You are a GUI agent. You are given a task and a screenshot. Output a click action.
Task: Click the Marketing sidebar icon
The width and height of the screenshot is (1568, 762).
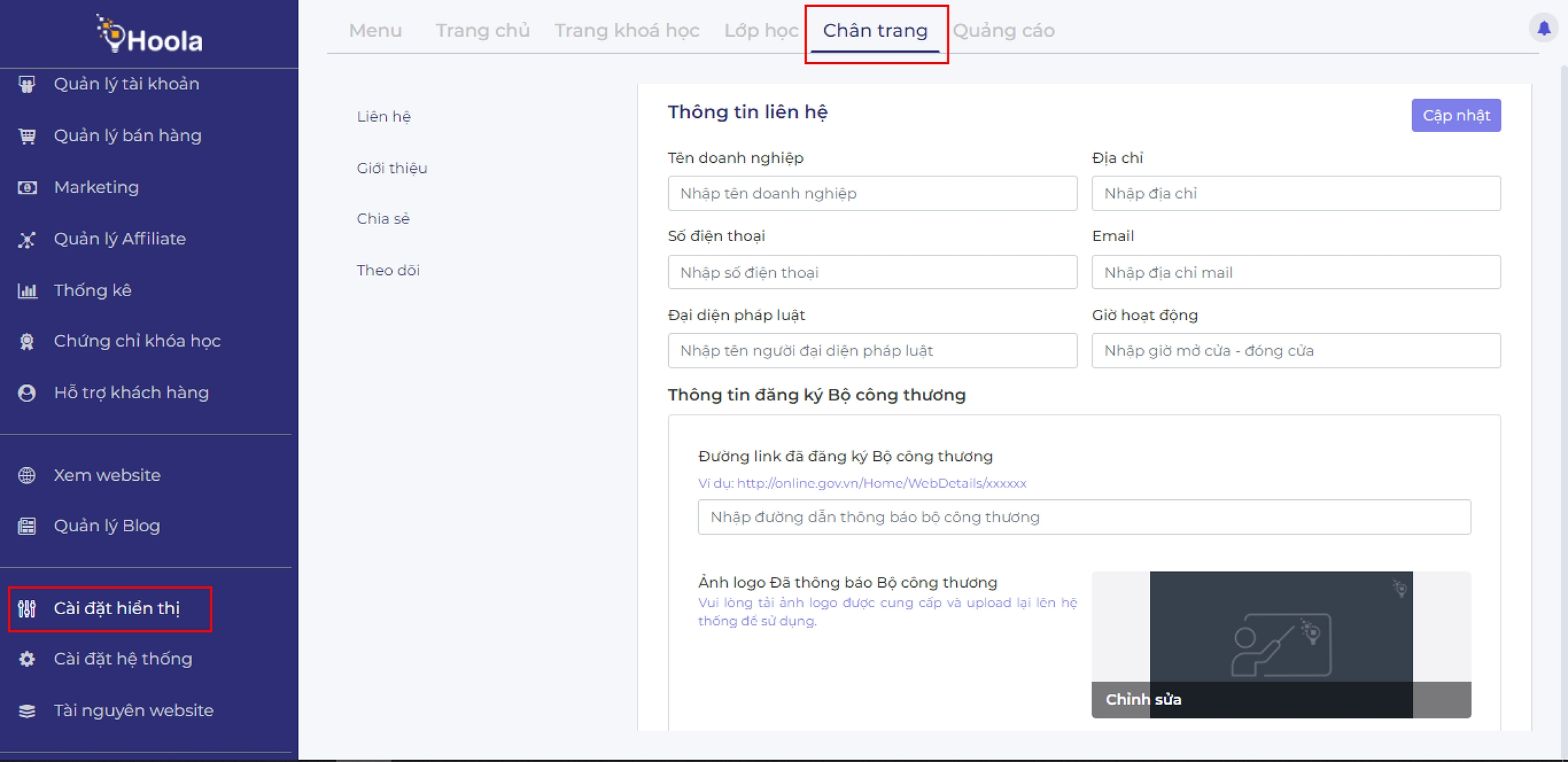27,187
